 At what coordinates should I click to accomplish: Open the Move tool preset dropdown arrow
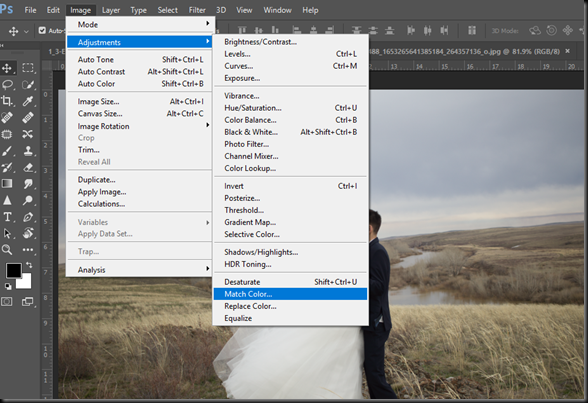click(26, 31)
